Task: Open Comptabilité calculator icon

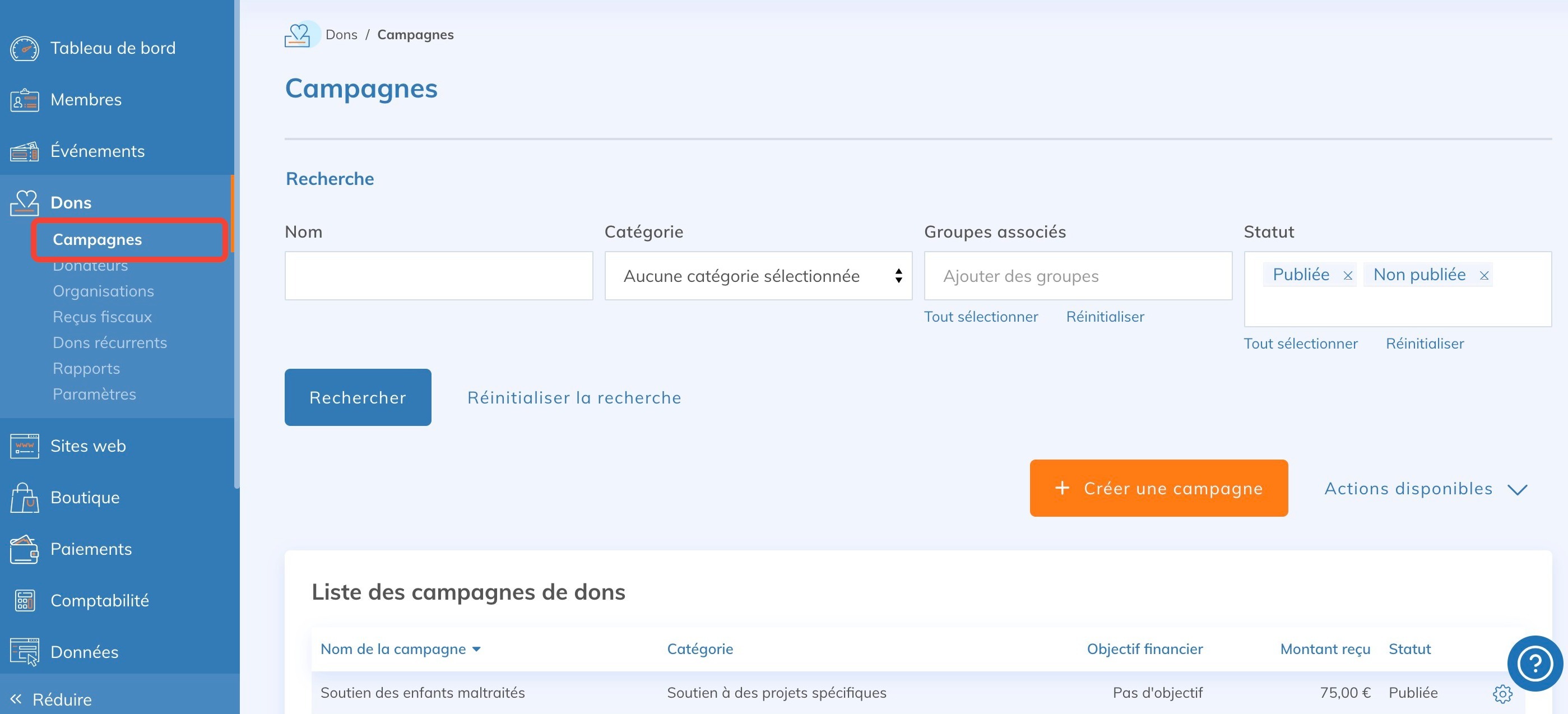Action: point(24,601)
